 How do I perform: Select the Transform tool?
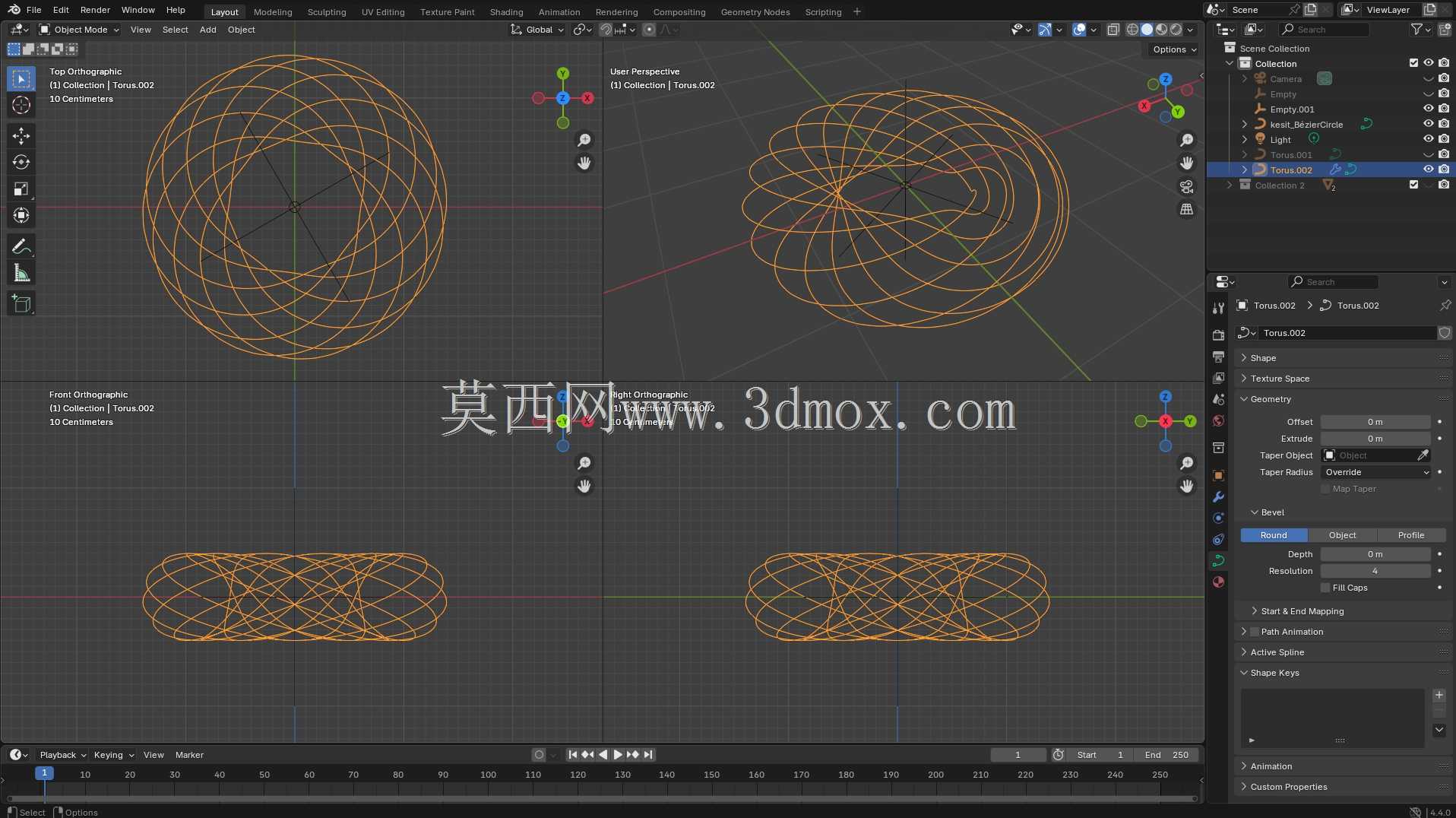coord(21,216)
